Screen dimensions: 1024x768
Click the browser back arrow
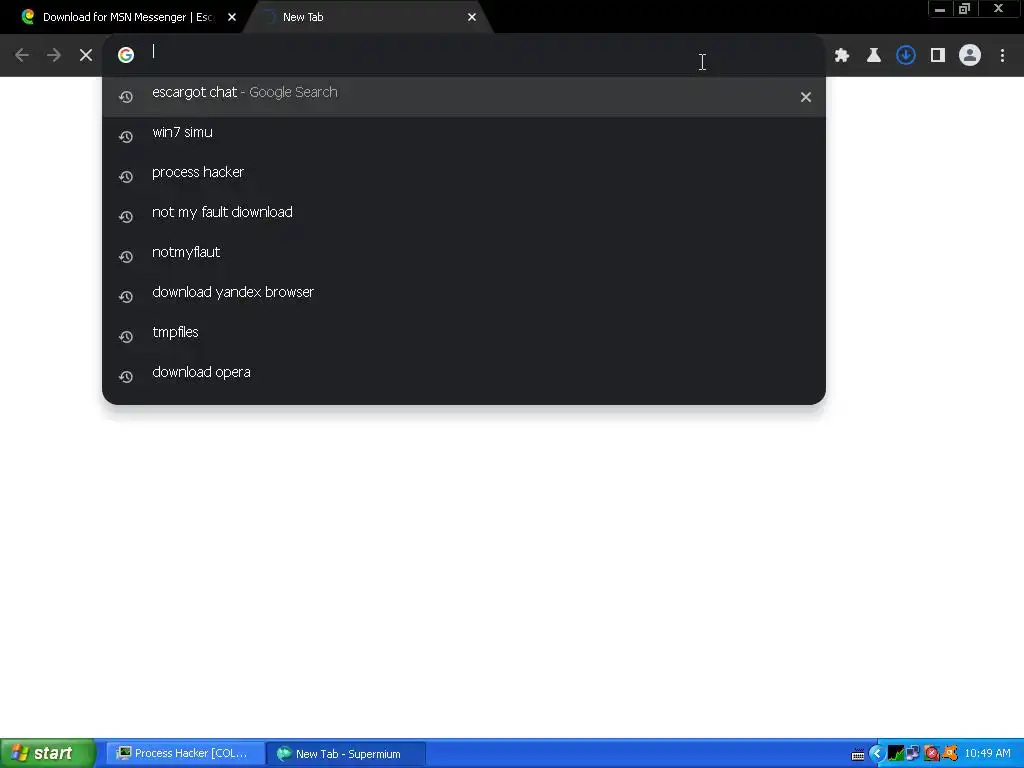click(22, 55)
